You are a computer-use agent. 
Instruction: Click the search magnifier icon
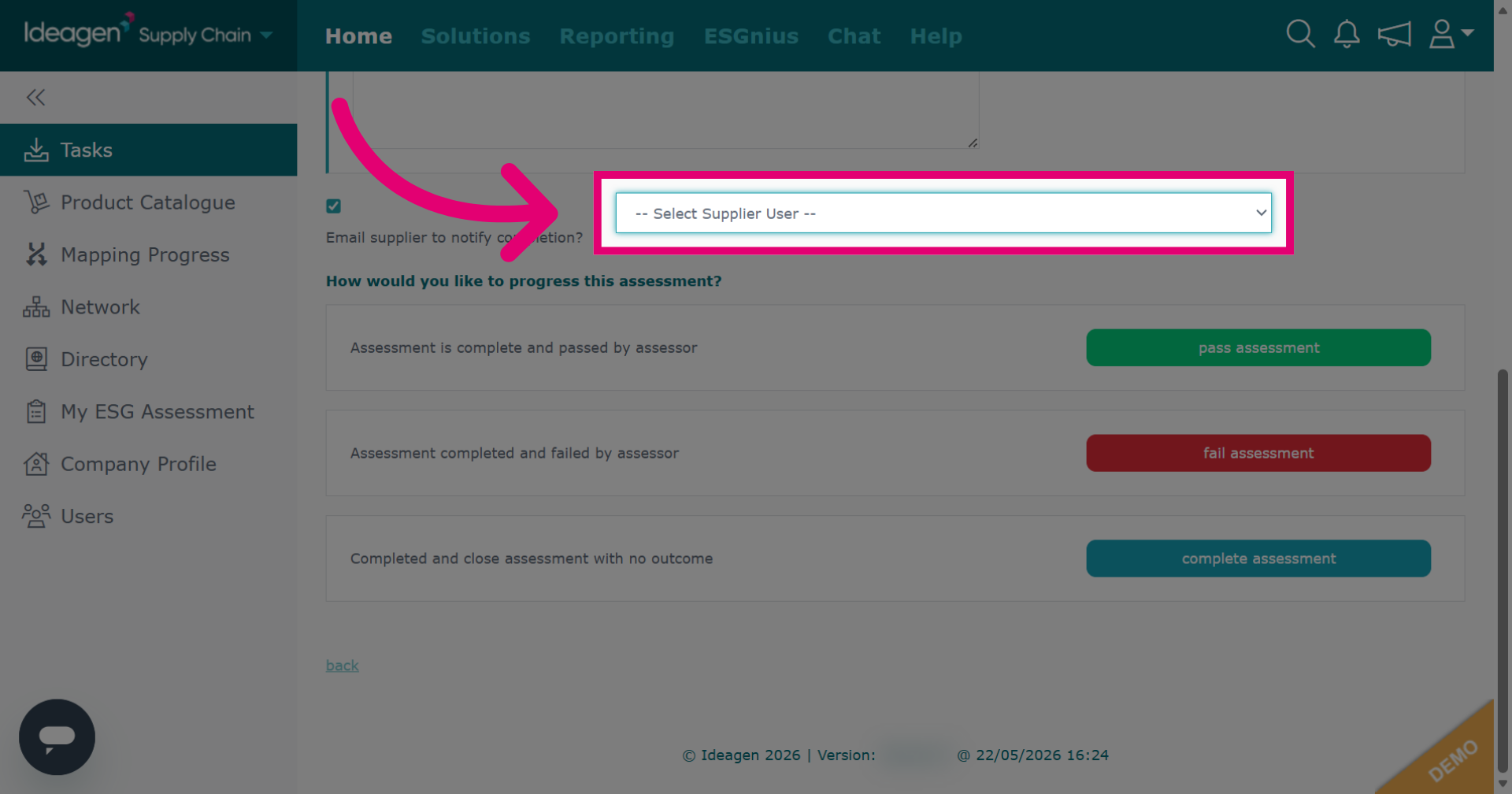(1300, 34)
